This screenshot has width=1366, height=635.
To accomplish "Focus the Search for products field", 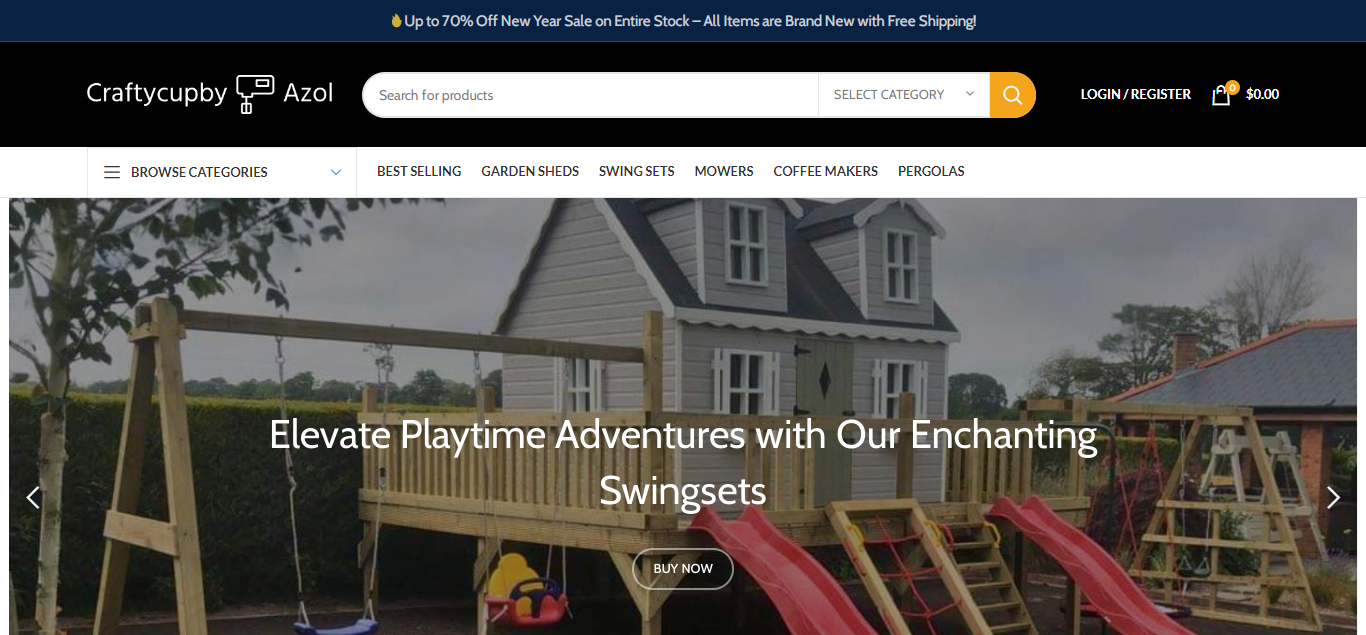I will coord(590,95).
